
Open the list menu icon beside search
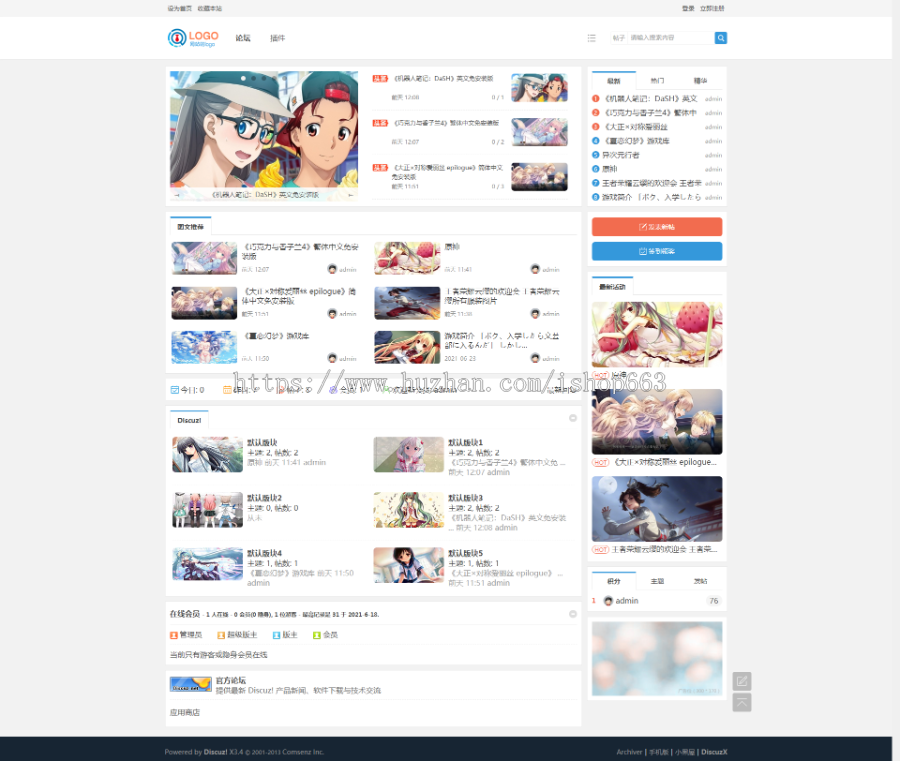pos(591,38)
